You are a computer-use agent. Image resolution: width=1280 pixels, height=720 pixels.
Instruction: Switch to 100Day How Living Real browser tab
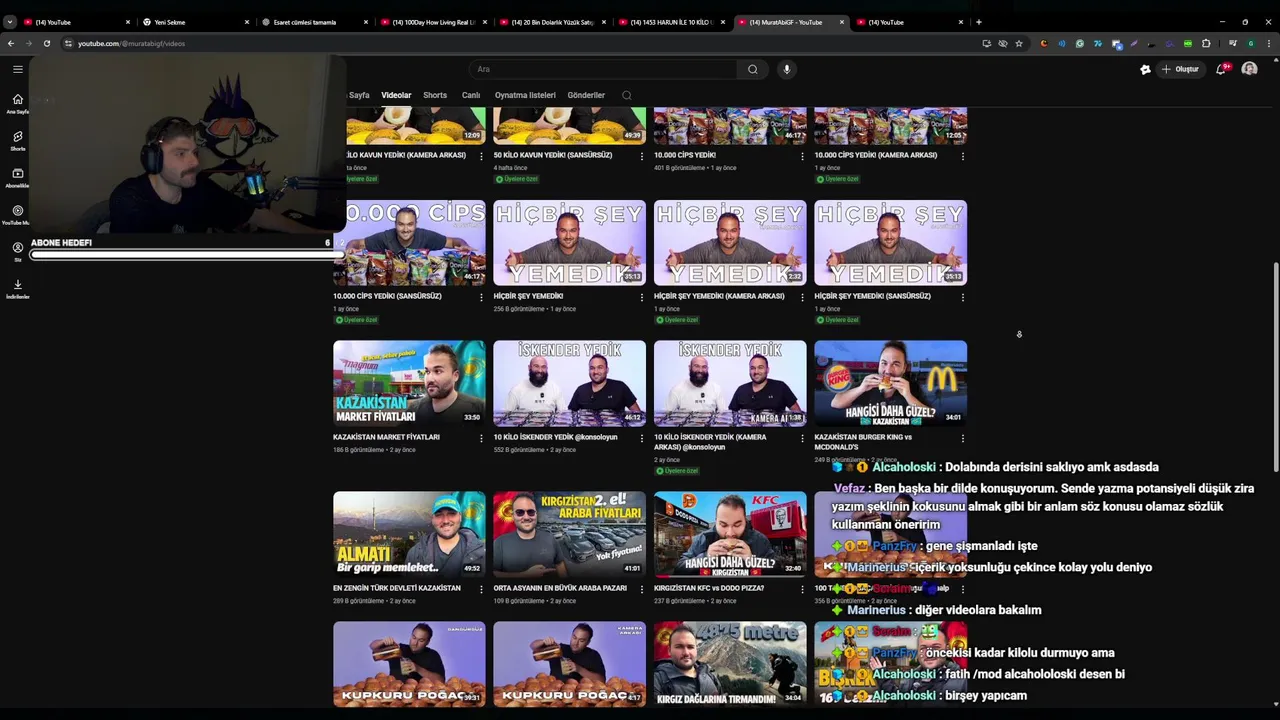coord(433,22)
